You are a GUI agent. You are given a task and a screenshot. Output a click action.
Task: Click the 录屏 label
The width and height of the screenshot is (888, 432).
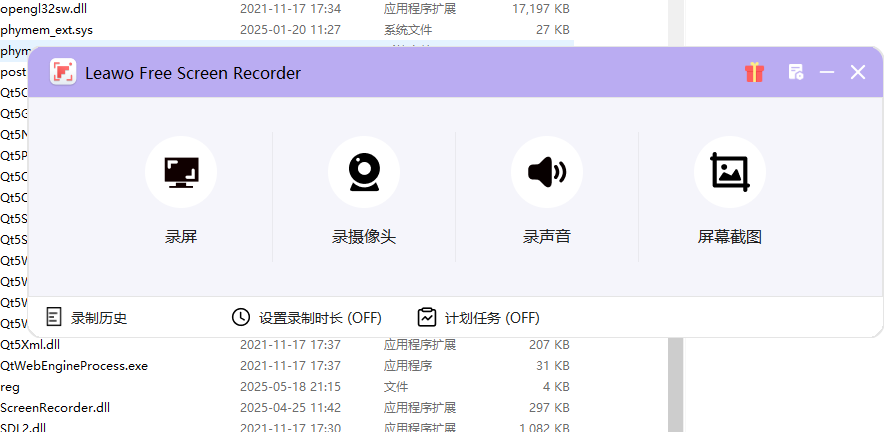[181, 237]
